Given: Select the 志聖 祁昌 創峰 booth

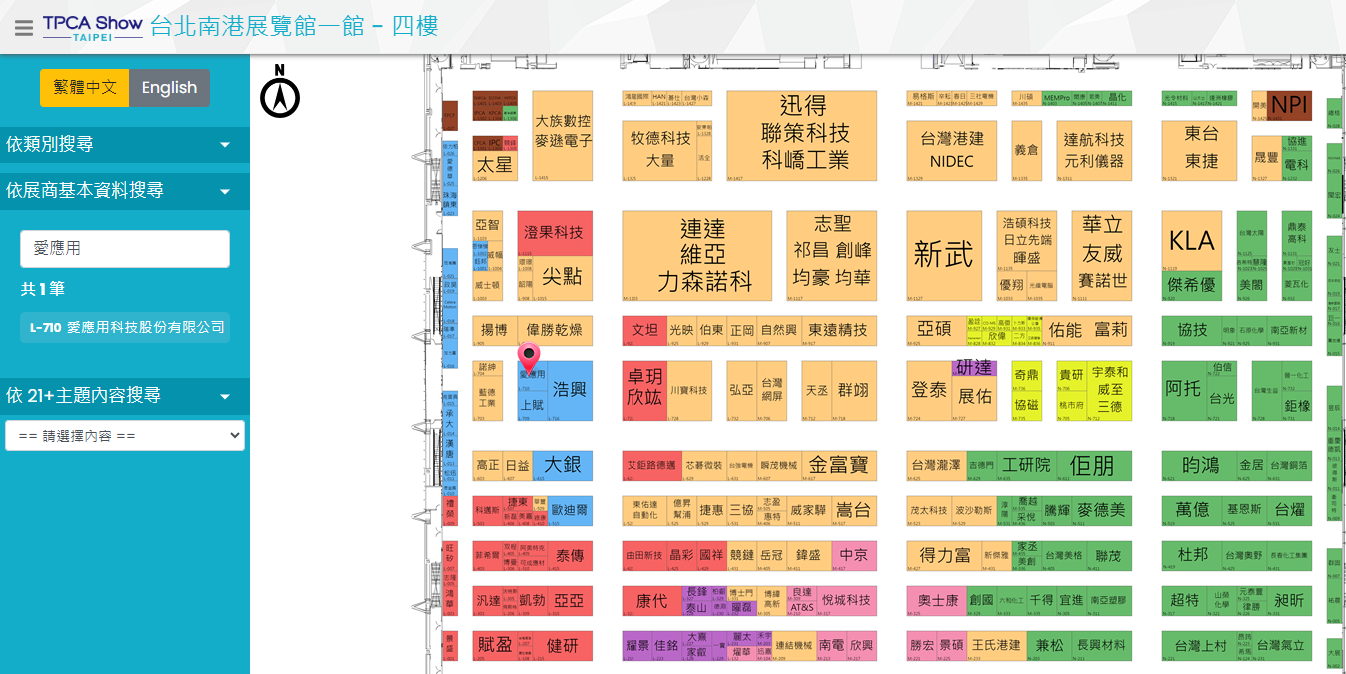Looking at the screenshot, I should [x=832, y=255].
